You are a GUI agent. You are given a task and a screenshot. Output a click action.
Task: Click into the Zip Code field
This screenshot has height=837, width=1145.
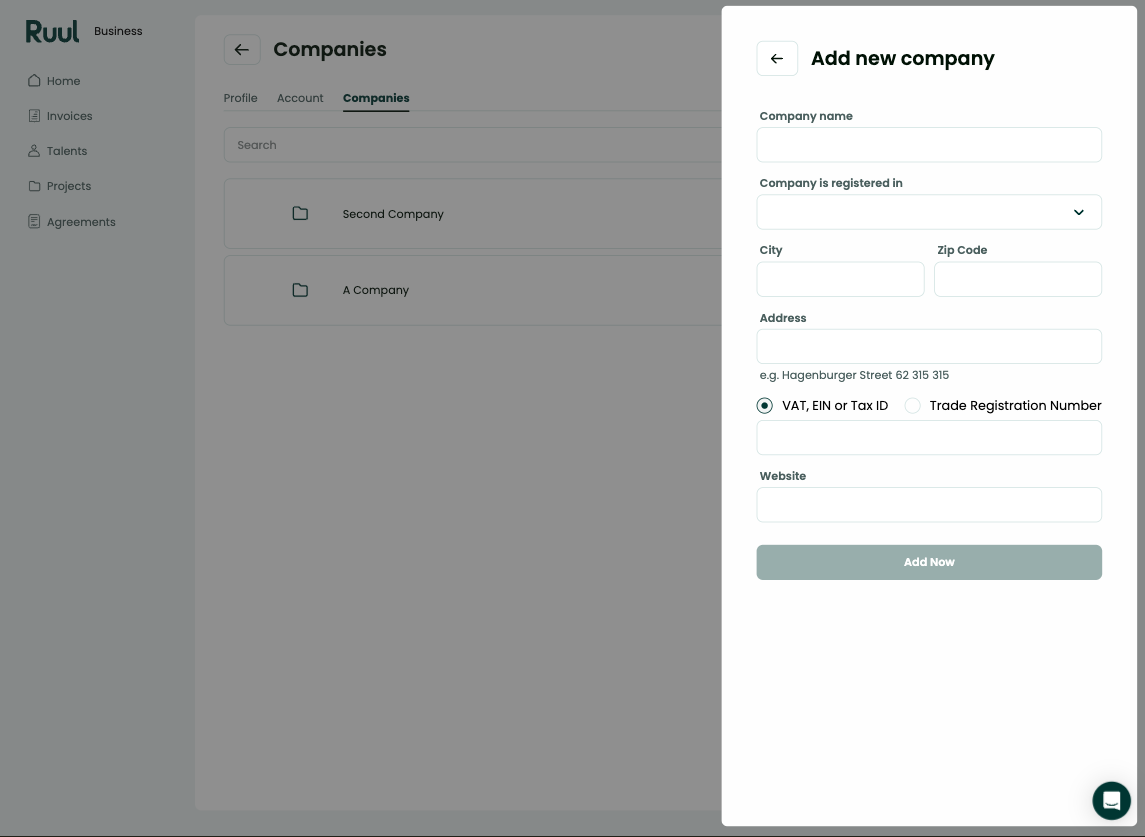click(1018, 279)
